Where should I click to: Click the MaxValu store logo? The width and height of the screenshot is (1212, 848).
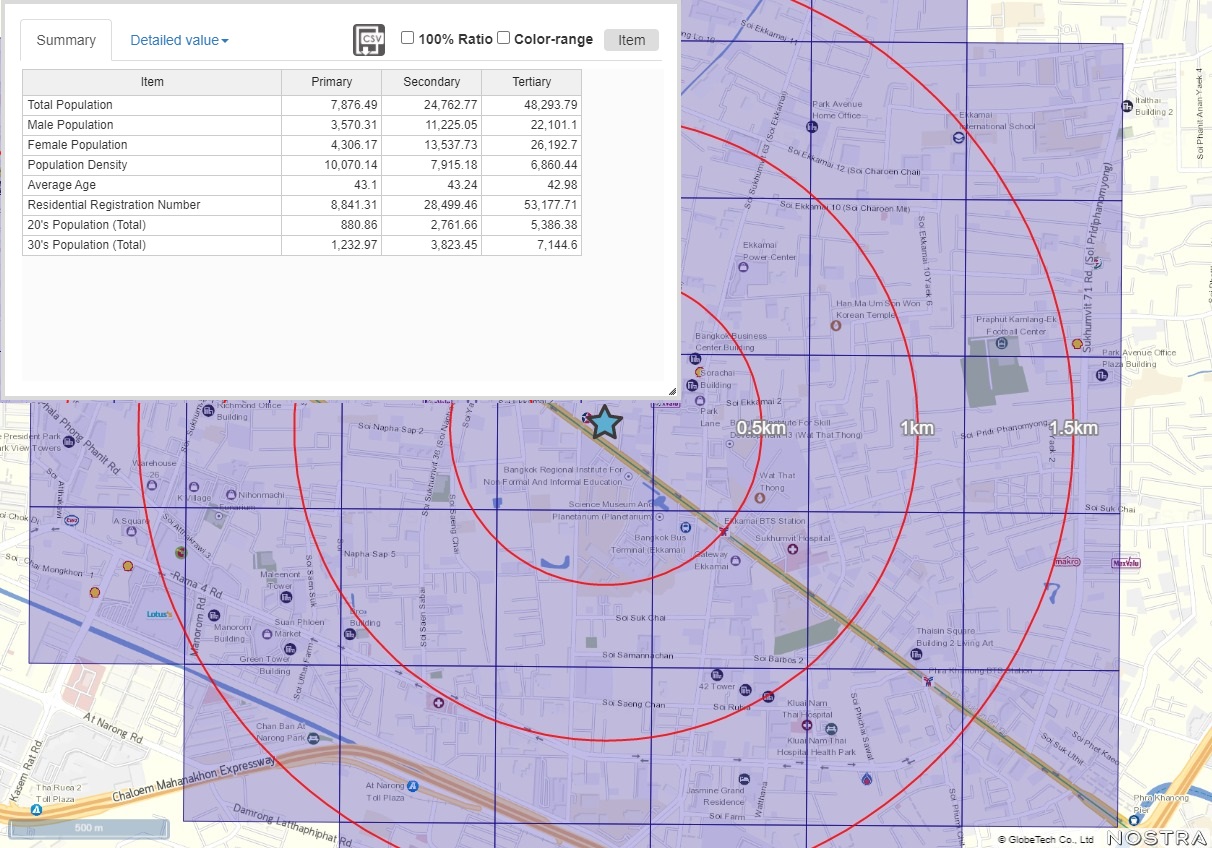1127,563
